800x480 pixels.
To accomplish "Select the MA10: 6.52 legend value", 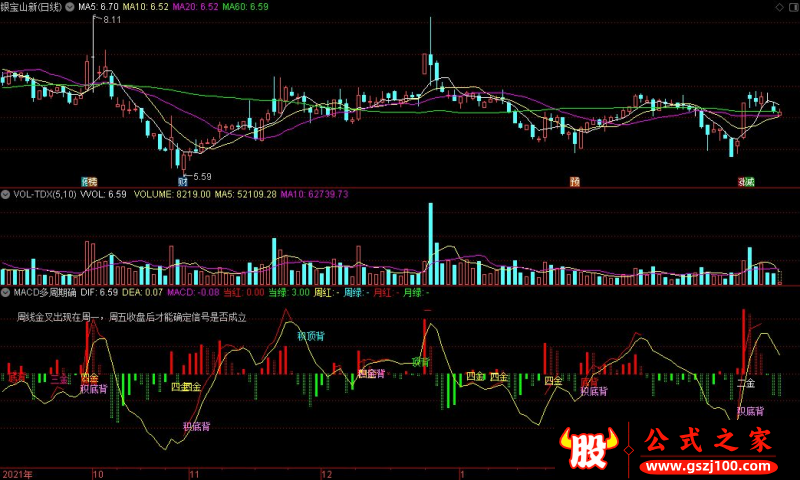I will (145, 7).
